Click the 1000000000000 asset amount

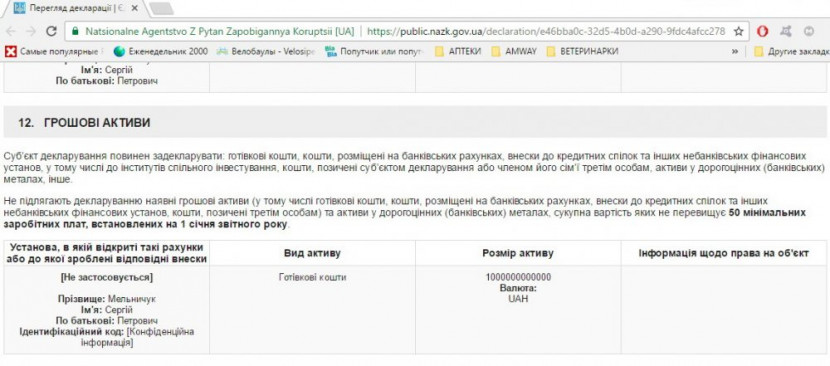click(518, 278)
